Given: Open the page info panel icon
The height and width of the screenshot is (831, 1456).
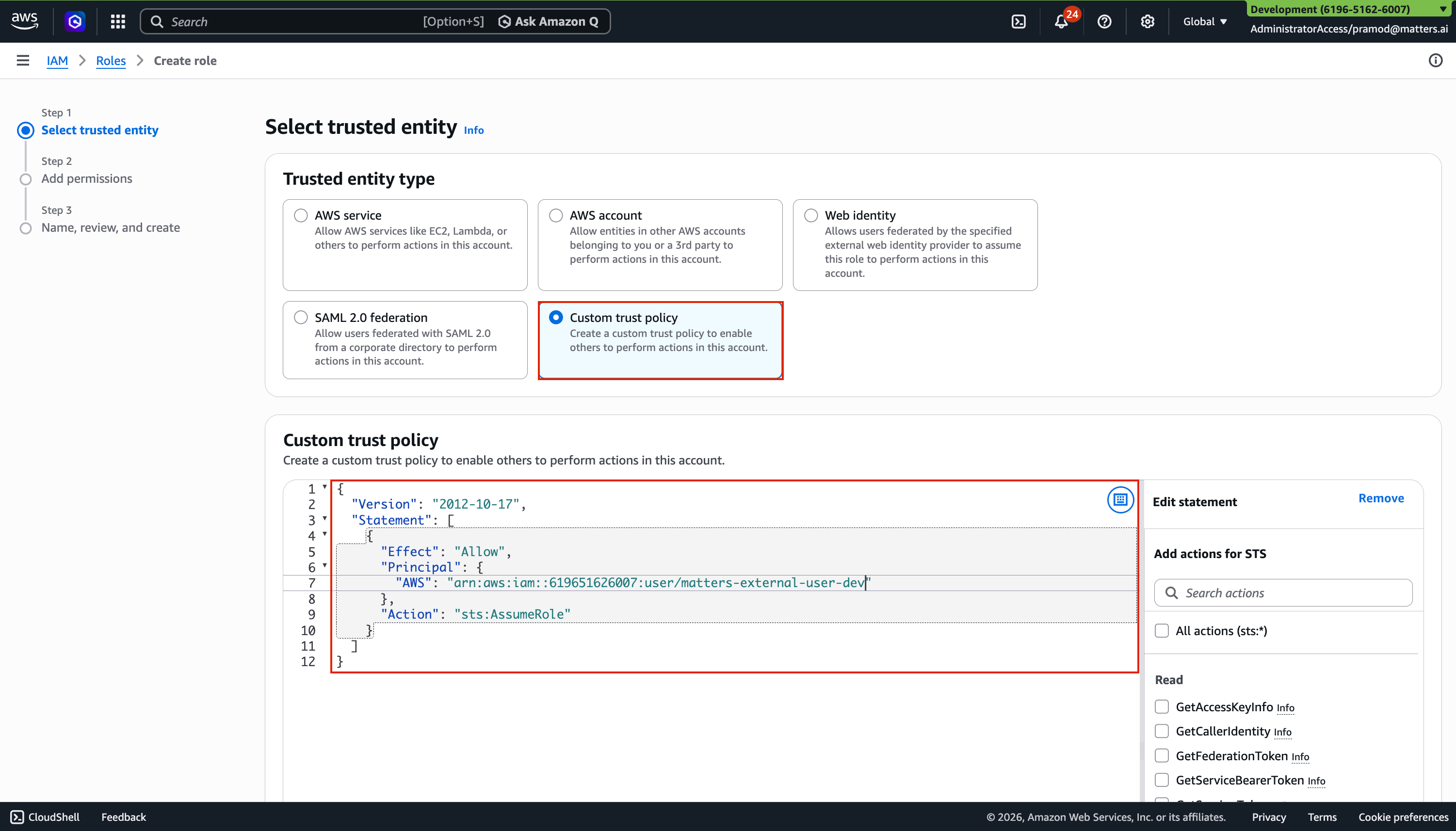Looking at the screenshot, I should click(1435, 61).
